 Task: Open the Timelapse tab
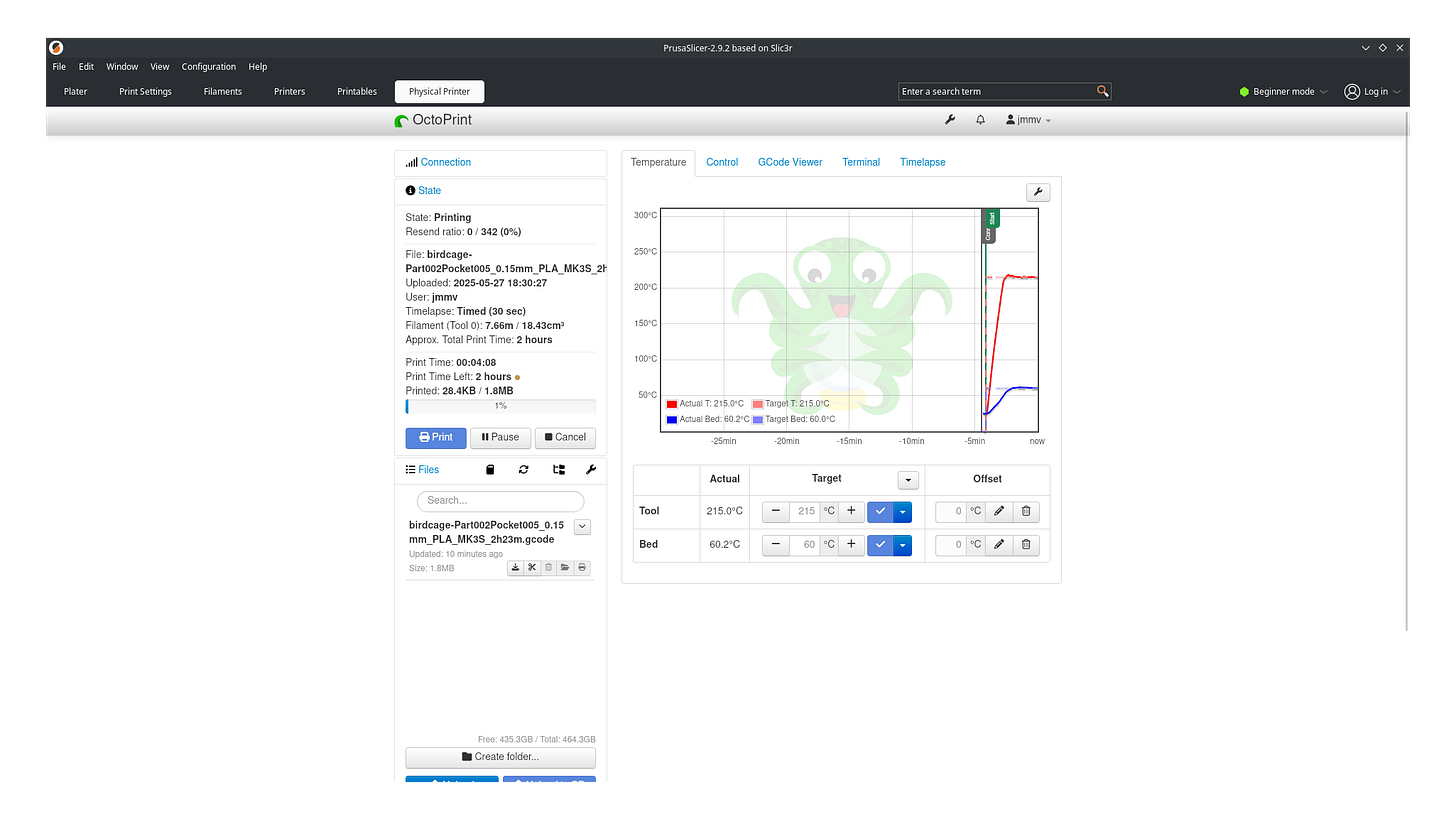(x=922, y=162)
